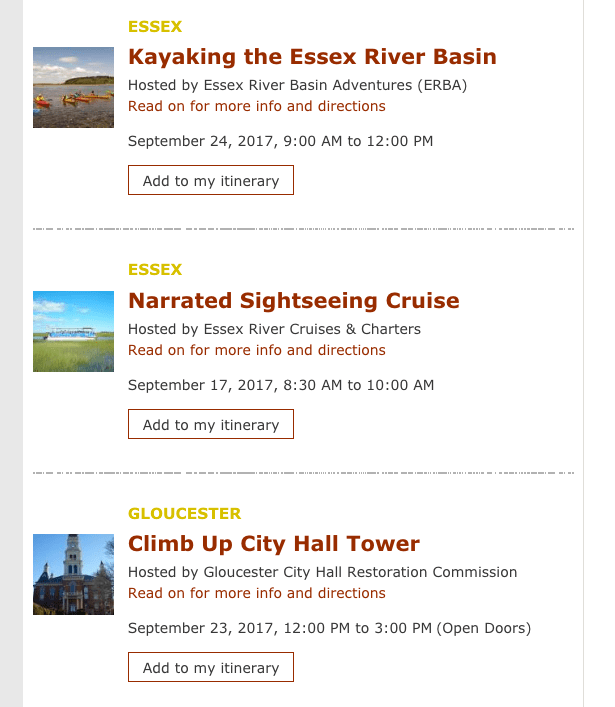Add Narrated Sightseeing Cruise to my itinerary
The image size is (615, 707).
click(x=211, y=425)
